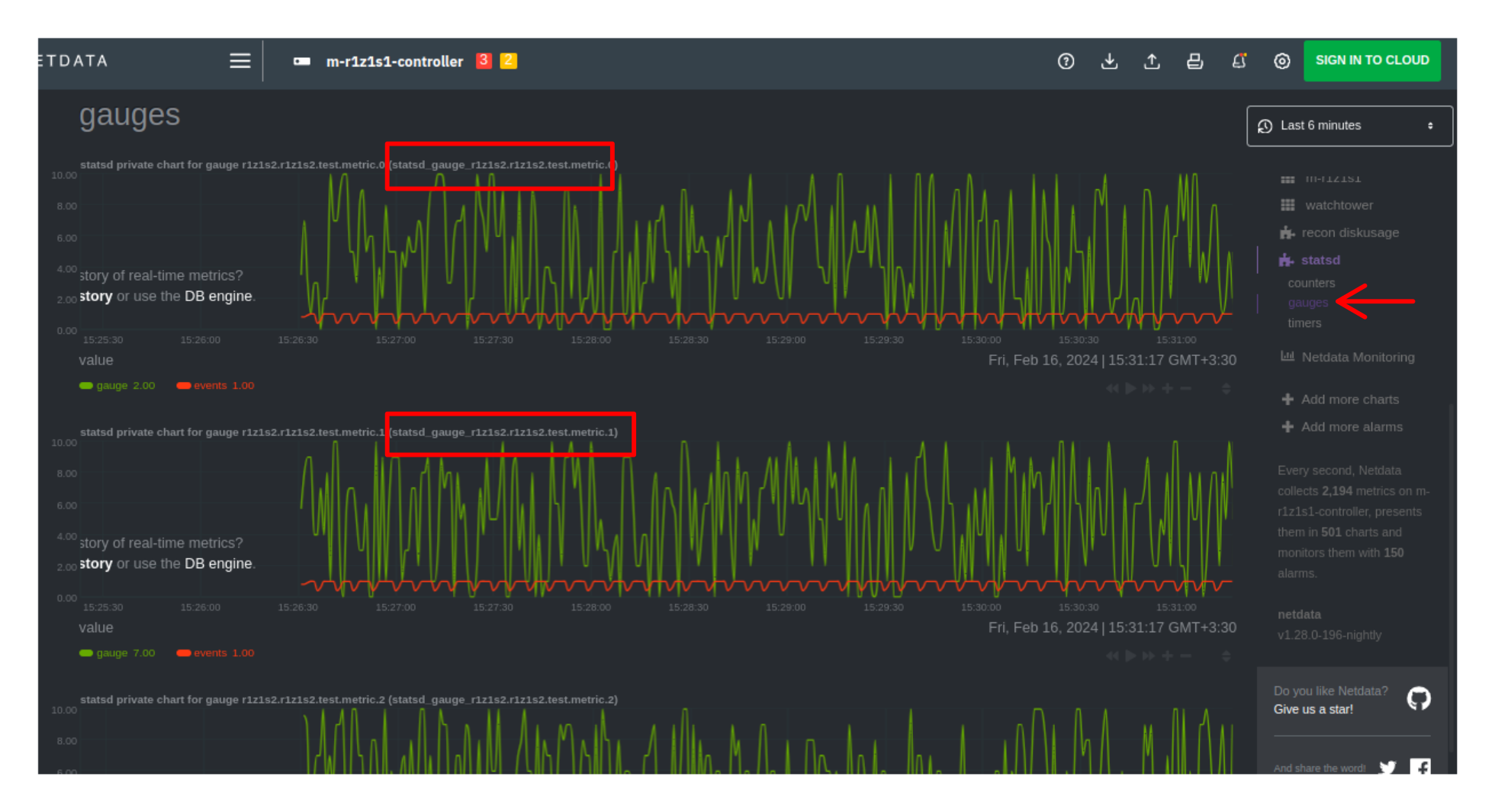Click the download/import snapshot icon
Image resolution: width=1495 pixels, height=812 pixels.
pos(1109,61)
